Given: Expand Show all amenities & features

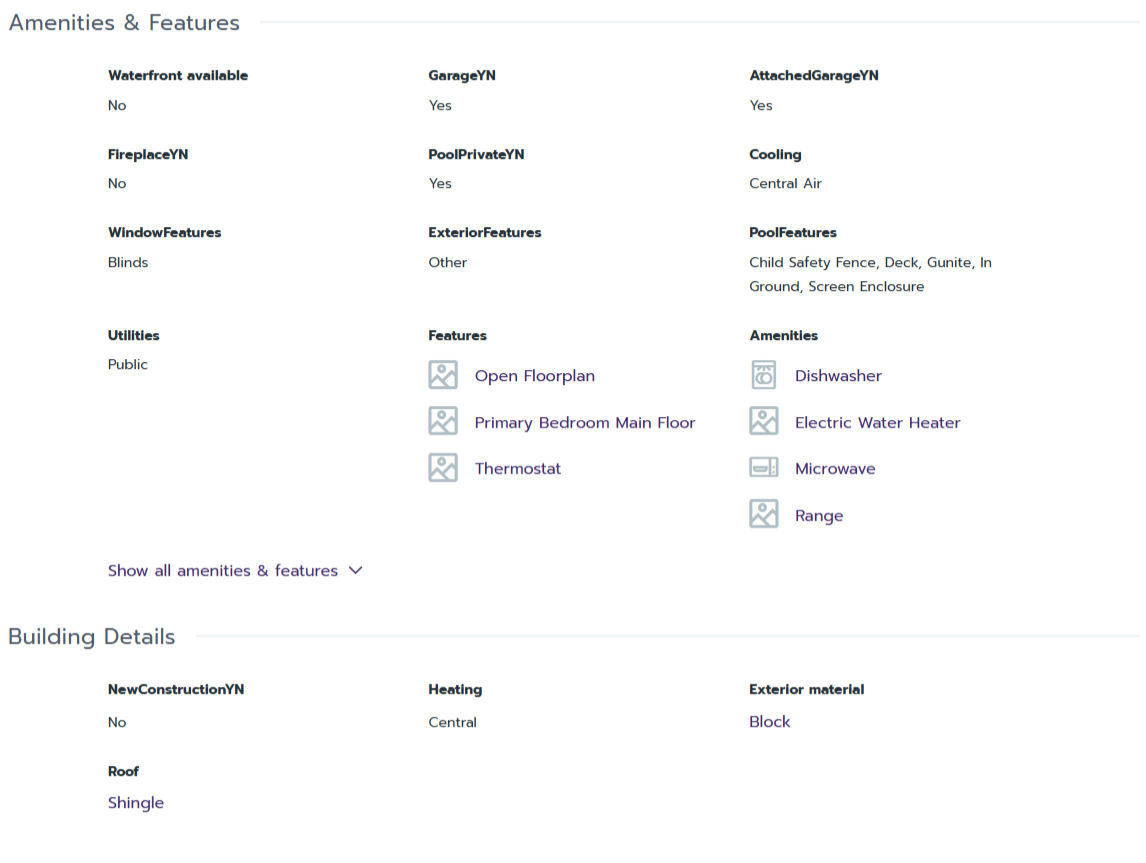Looking at the screenshot, I should tap(222, 571).
